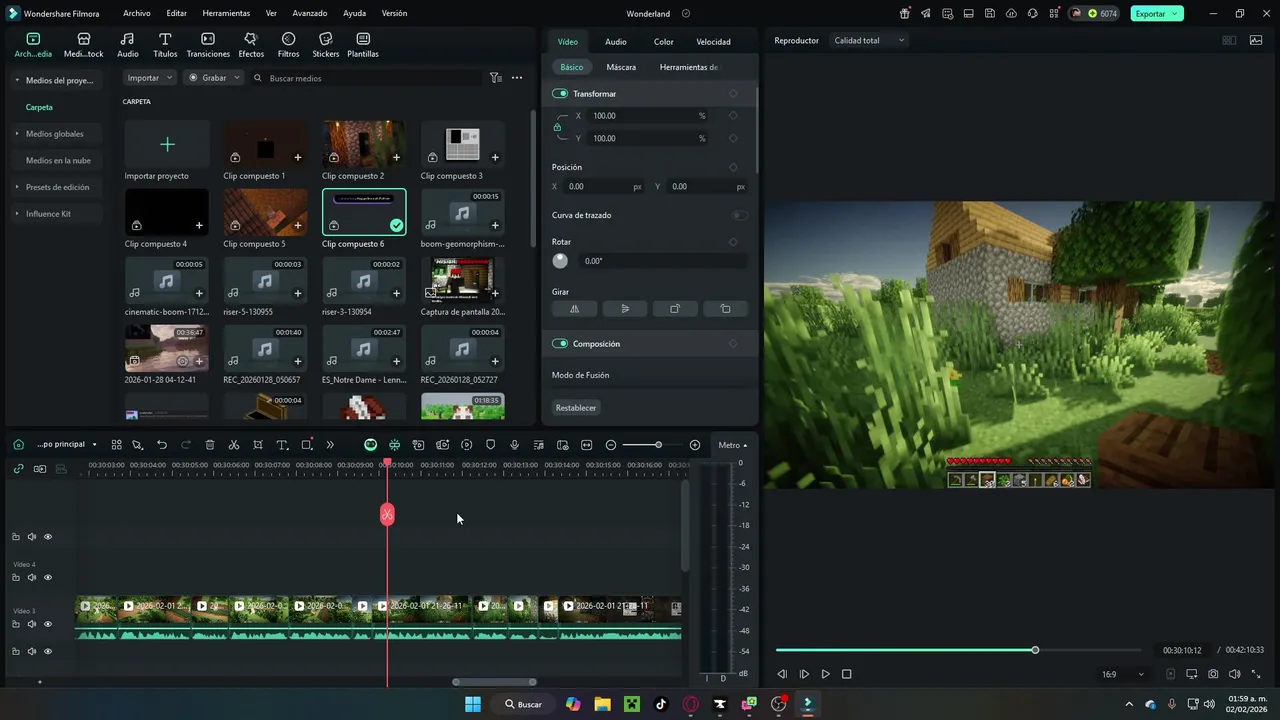
Task: Open the 16:9 aspect ratio dropdown
Action: (1121, 674)
